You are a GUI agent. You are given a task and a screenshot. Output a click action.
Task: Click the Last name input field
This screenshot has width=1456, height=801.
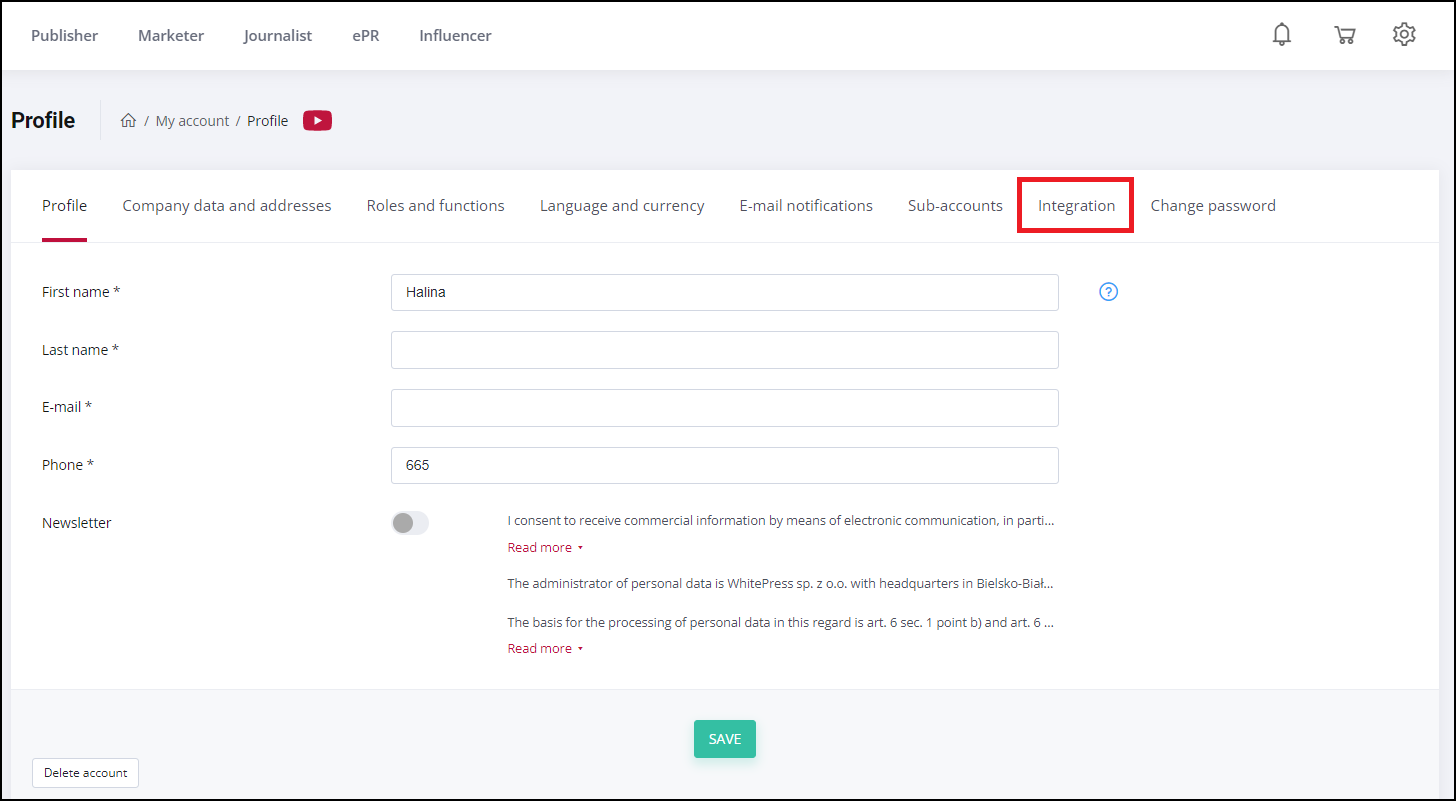[724, 350]
